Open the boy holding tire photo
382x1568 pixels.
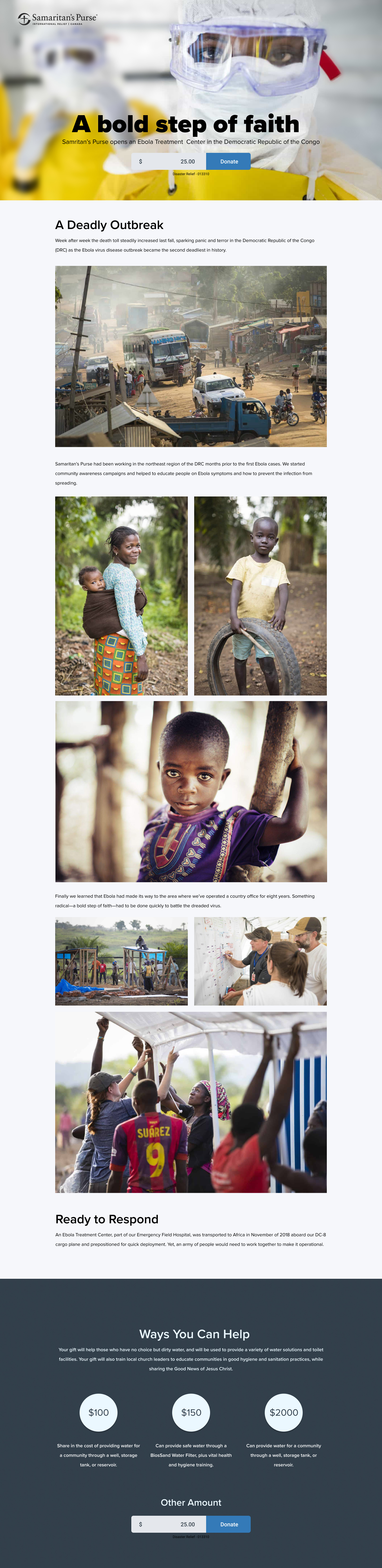click(260, 596)
